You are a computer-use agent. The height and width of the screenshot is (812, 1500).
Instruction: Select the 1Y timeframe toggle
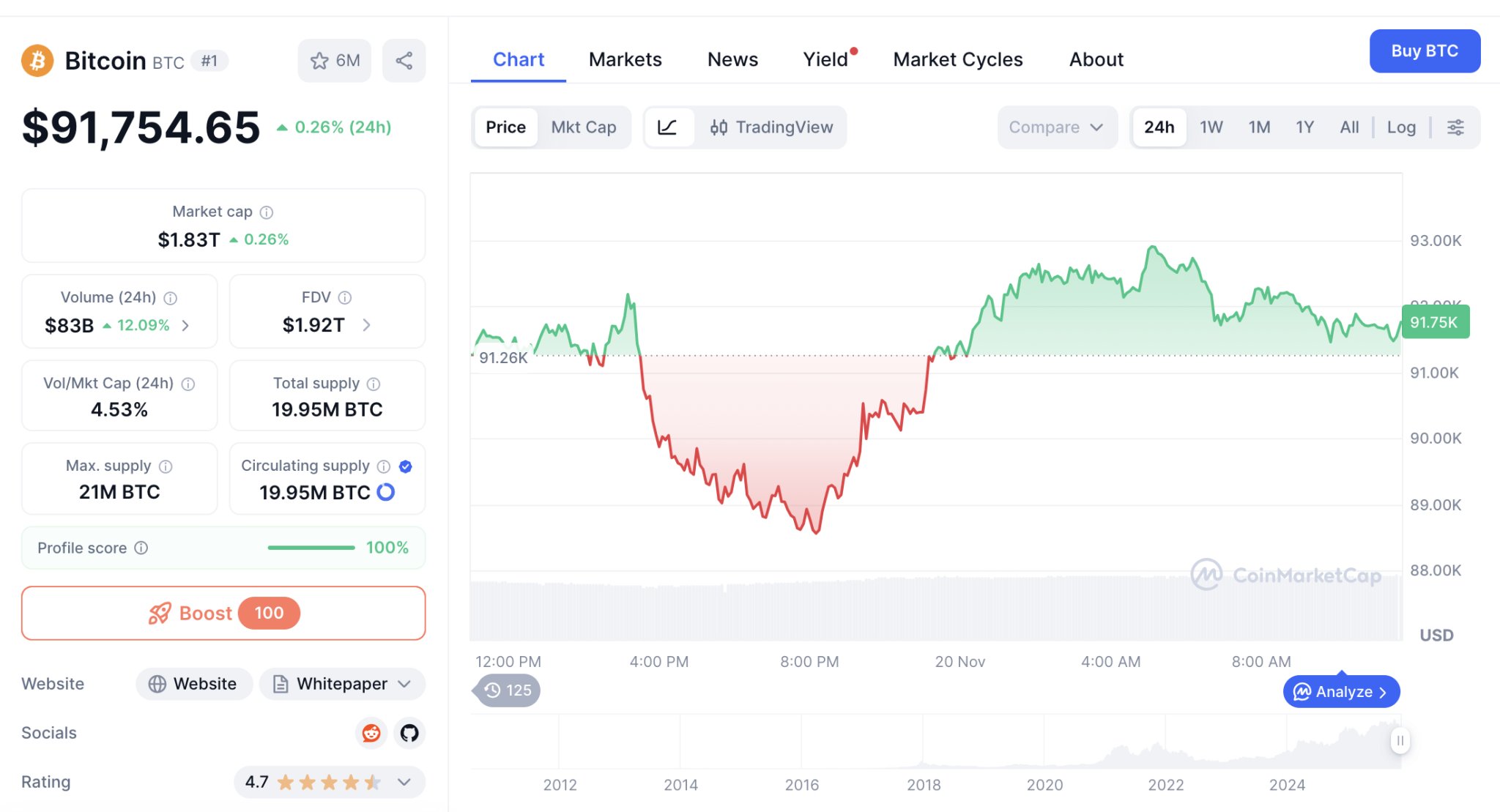(x=1304, y=127)
